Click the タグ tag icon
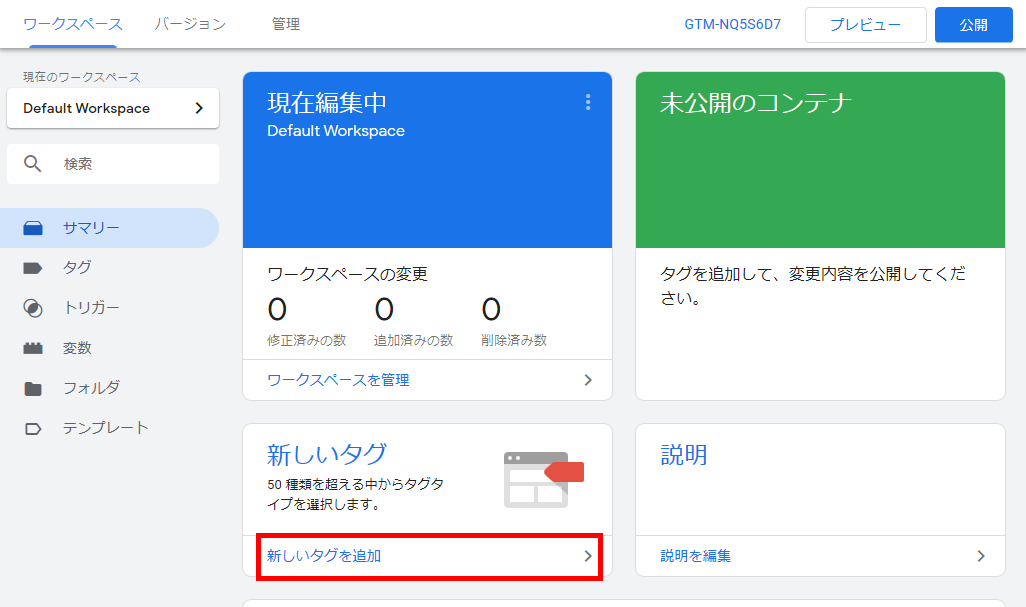This screenshot has width=1026, height=607. pyautogui.click(x=33, y=268)
